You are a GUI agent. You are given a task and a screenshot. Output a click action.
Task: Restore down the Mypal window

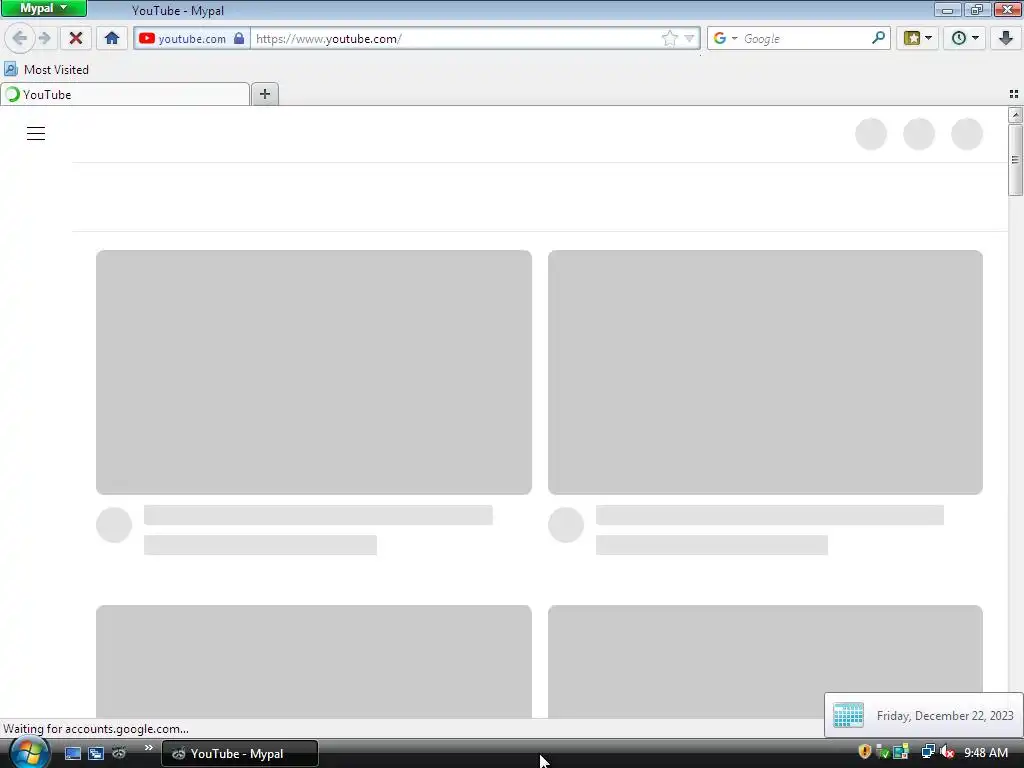(977, 9)
